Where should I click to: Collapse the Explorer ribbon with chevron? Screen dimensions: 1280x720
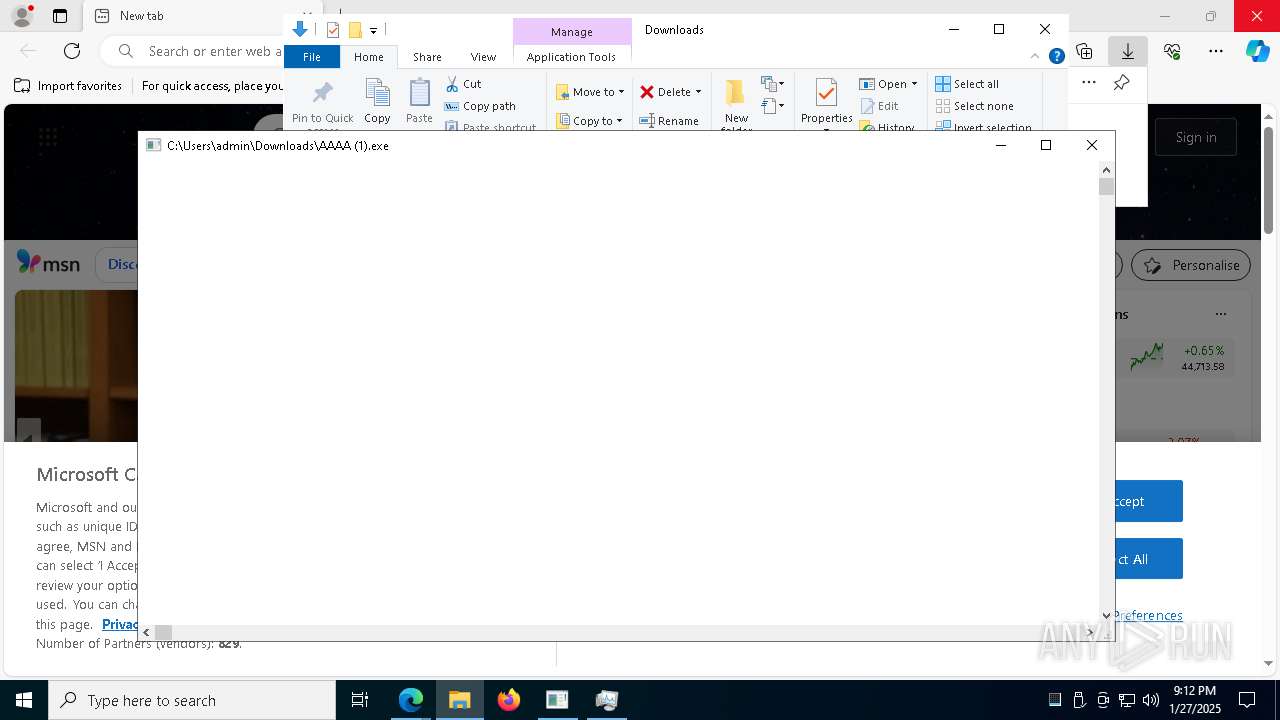(1035, 57)
